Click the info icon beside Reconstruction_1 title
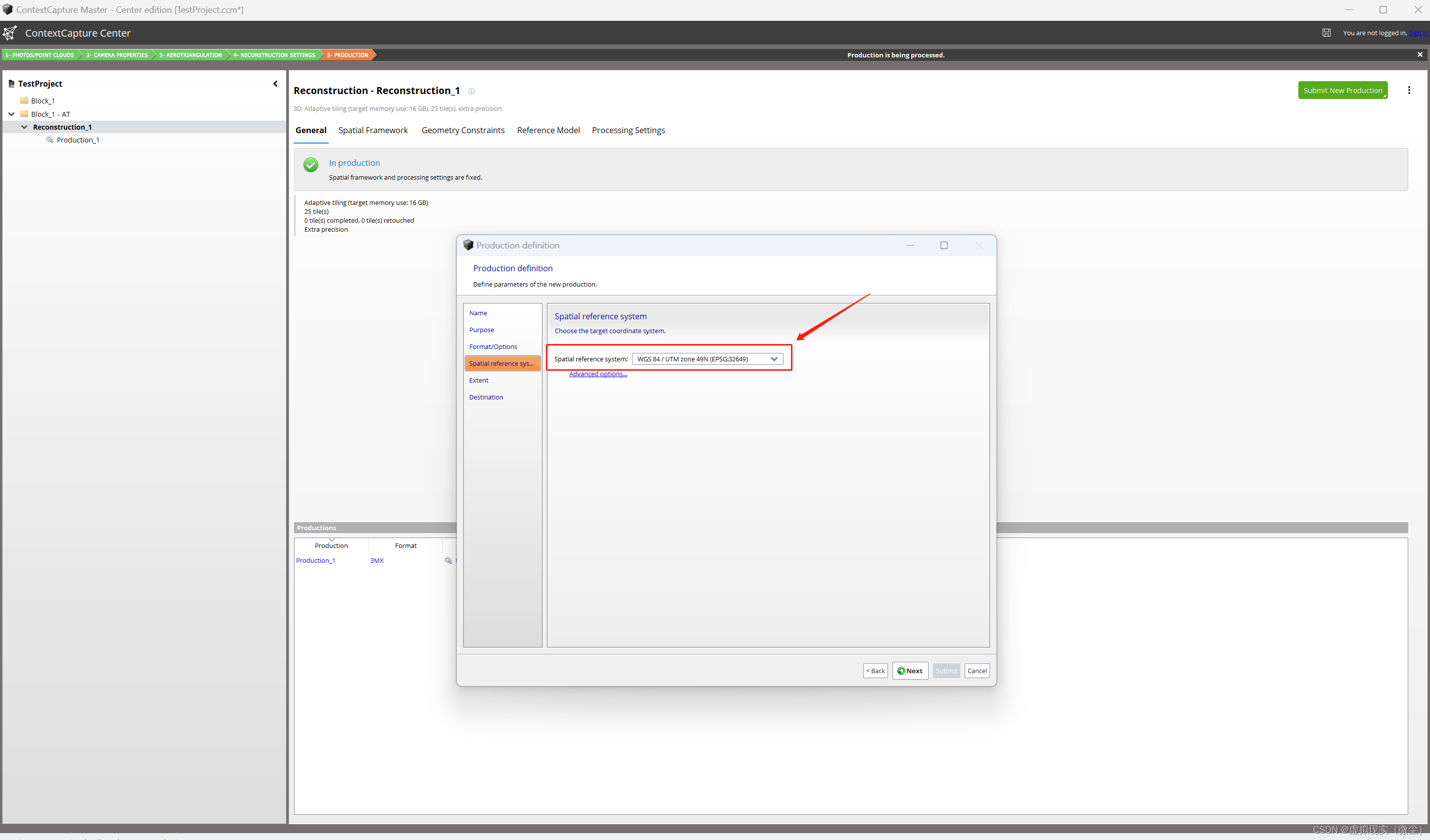The height and width of the screenshot is (840, 1430). coord(472,92)
